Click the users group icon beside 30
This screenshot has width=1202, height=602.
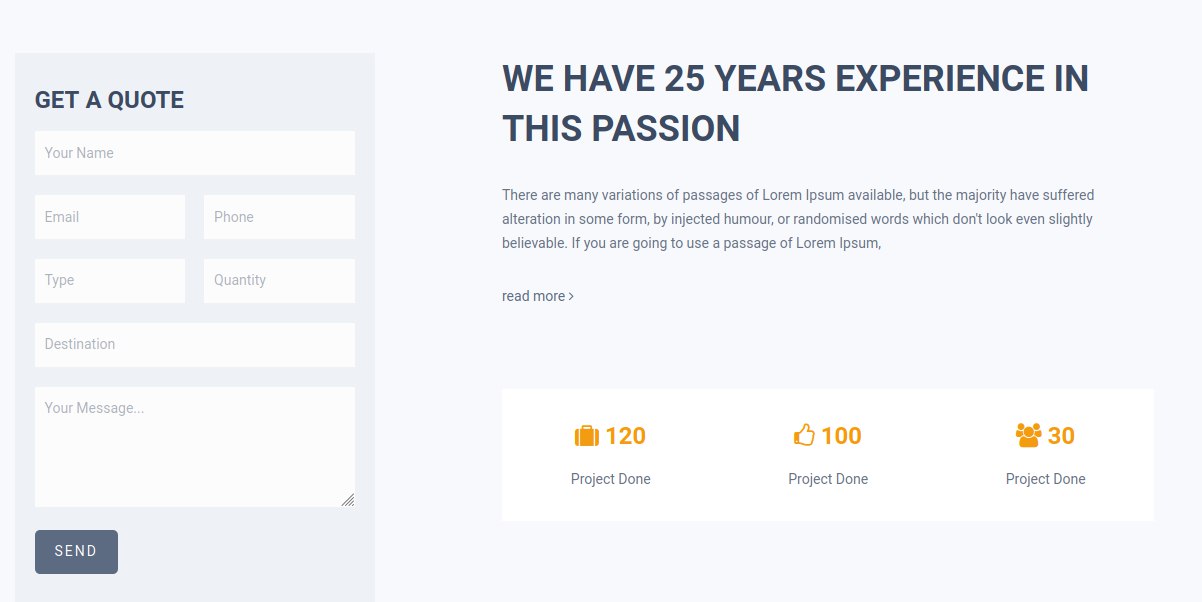(1028, 435)
